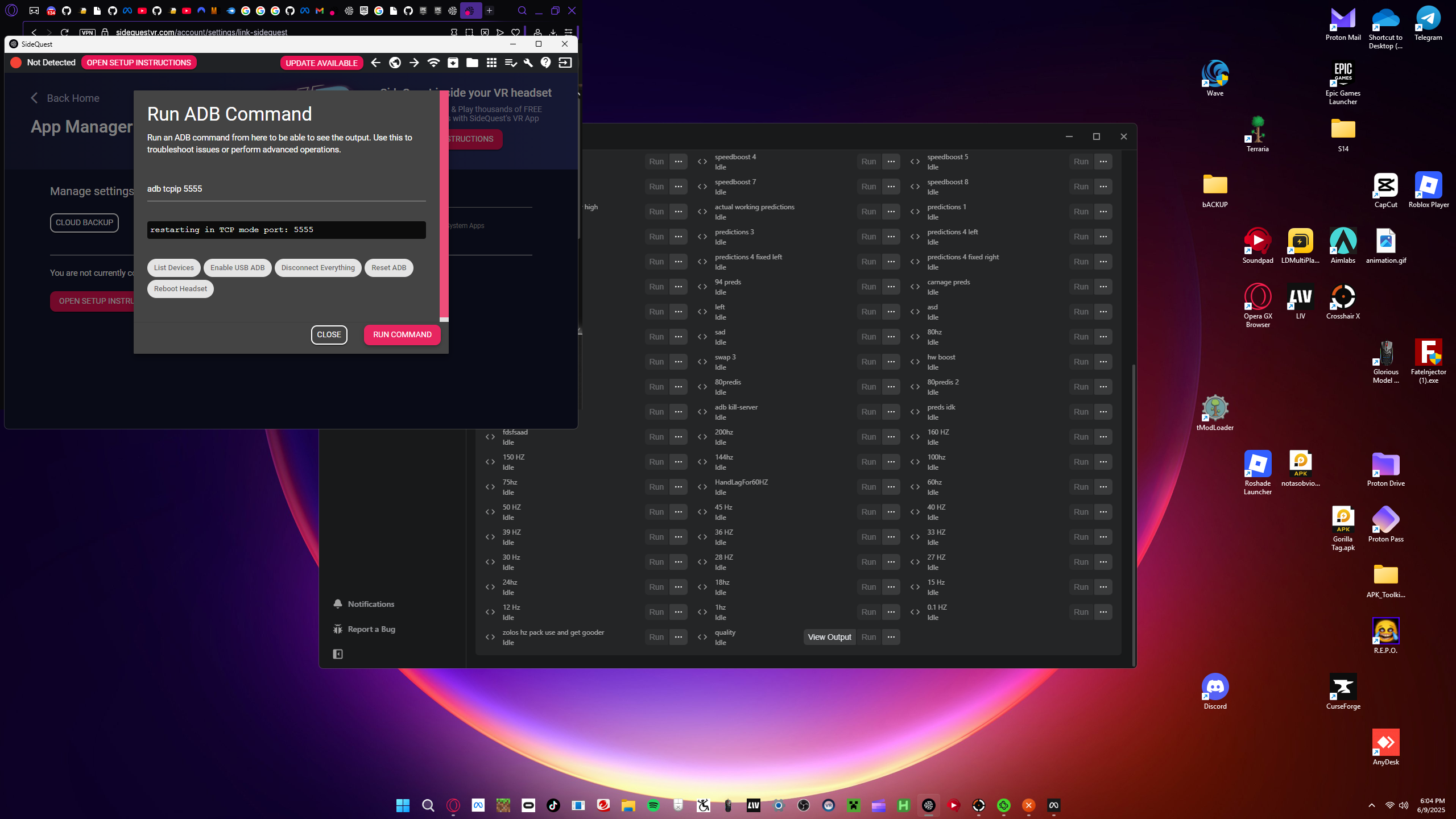
Task: Open Notifications in the sidebar
Action: coord(371,604)
